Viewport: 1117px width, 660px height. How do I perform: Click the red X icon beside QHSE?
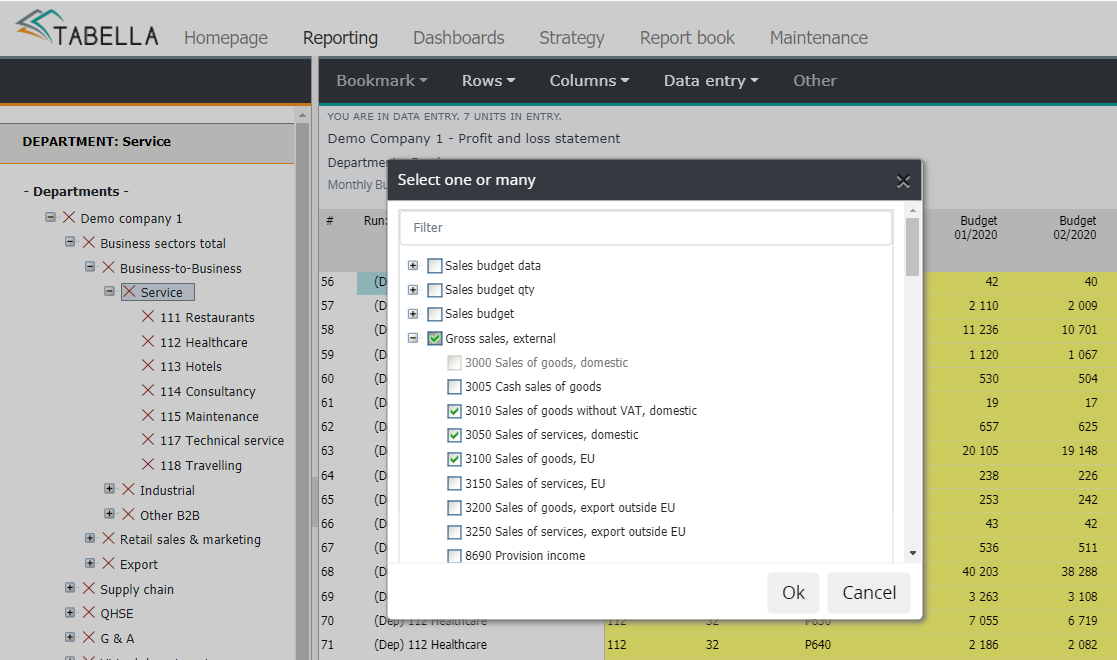[x=89, y=613]
